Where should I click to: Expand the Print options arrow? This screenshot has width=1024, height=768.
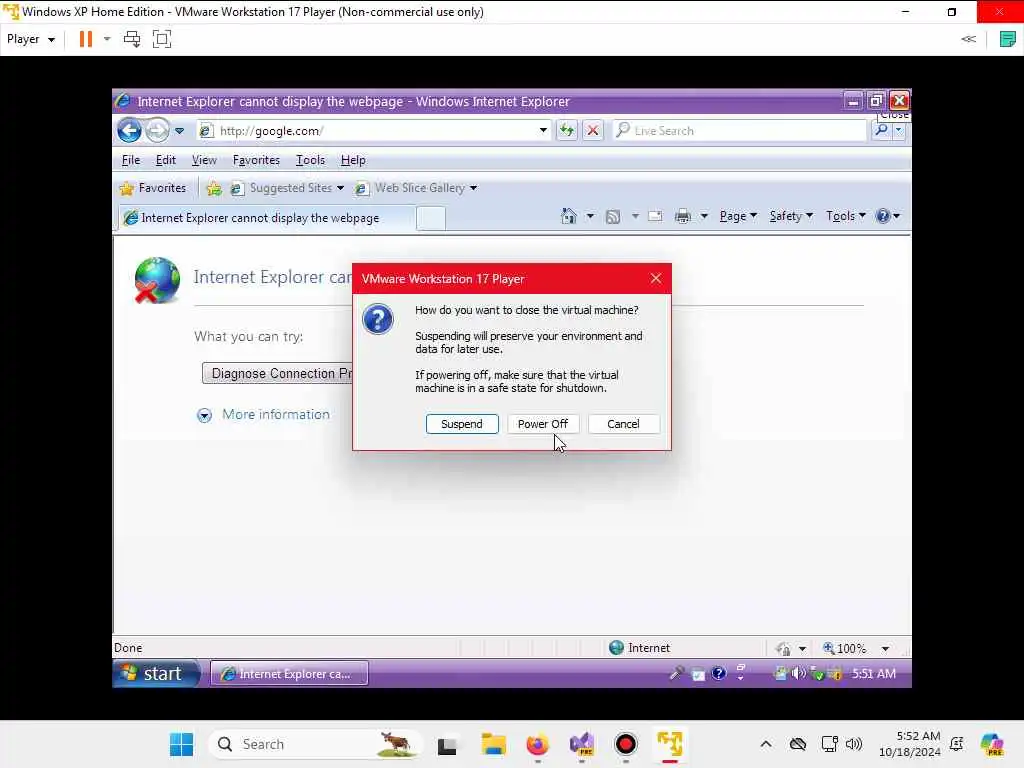click(704, 216)
